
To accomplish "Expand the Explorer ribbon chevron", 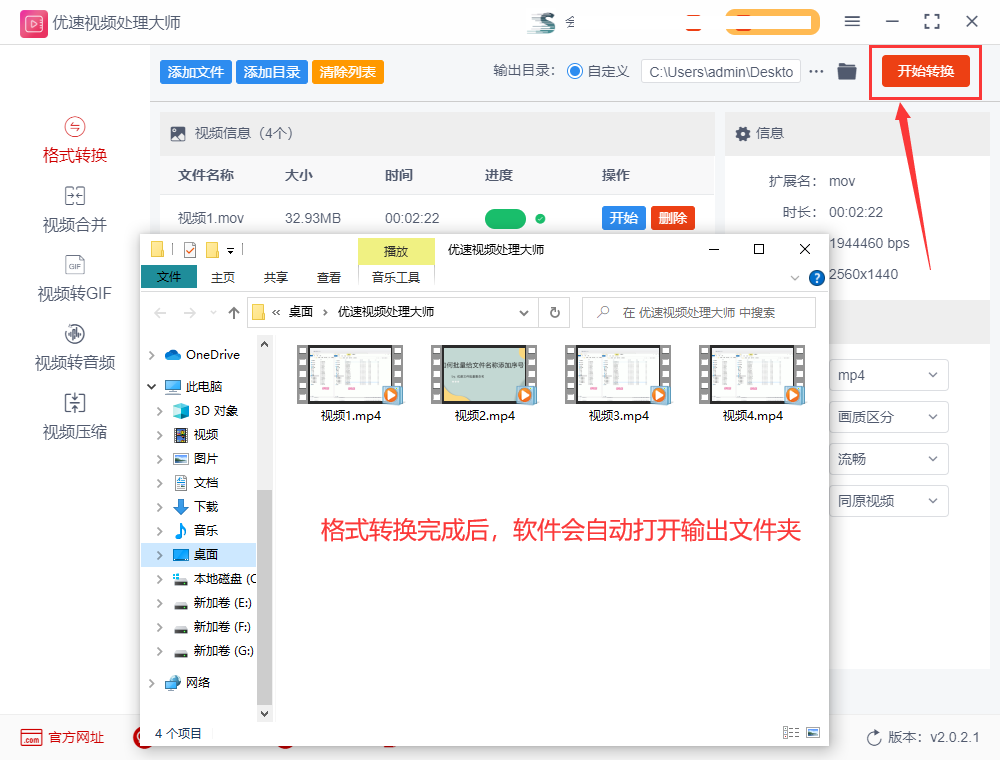I will click(795, 278).
